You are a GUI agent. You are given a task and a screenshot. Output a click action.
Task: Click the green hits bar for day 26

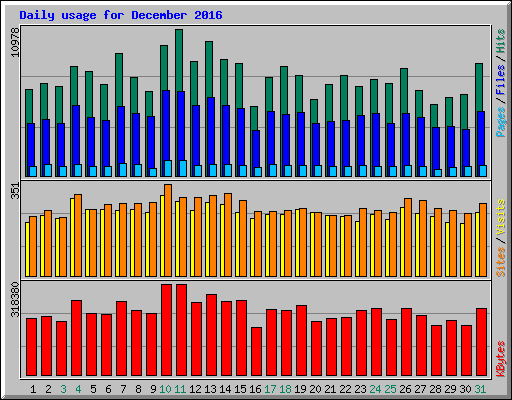tap(404, 91)
